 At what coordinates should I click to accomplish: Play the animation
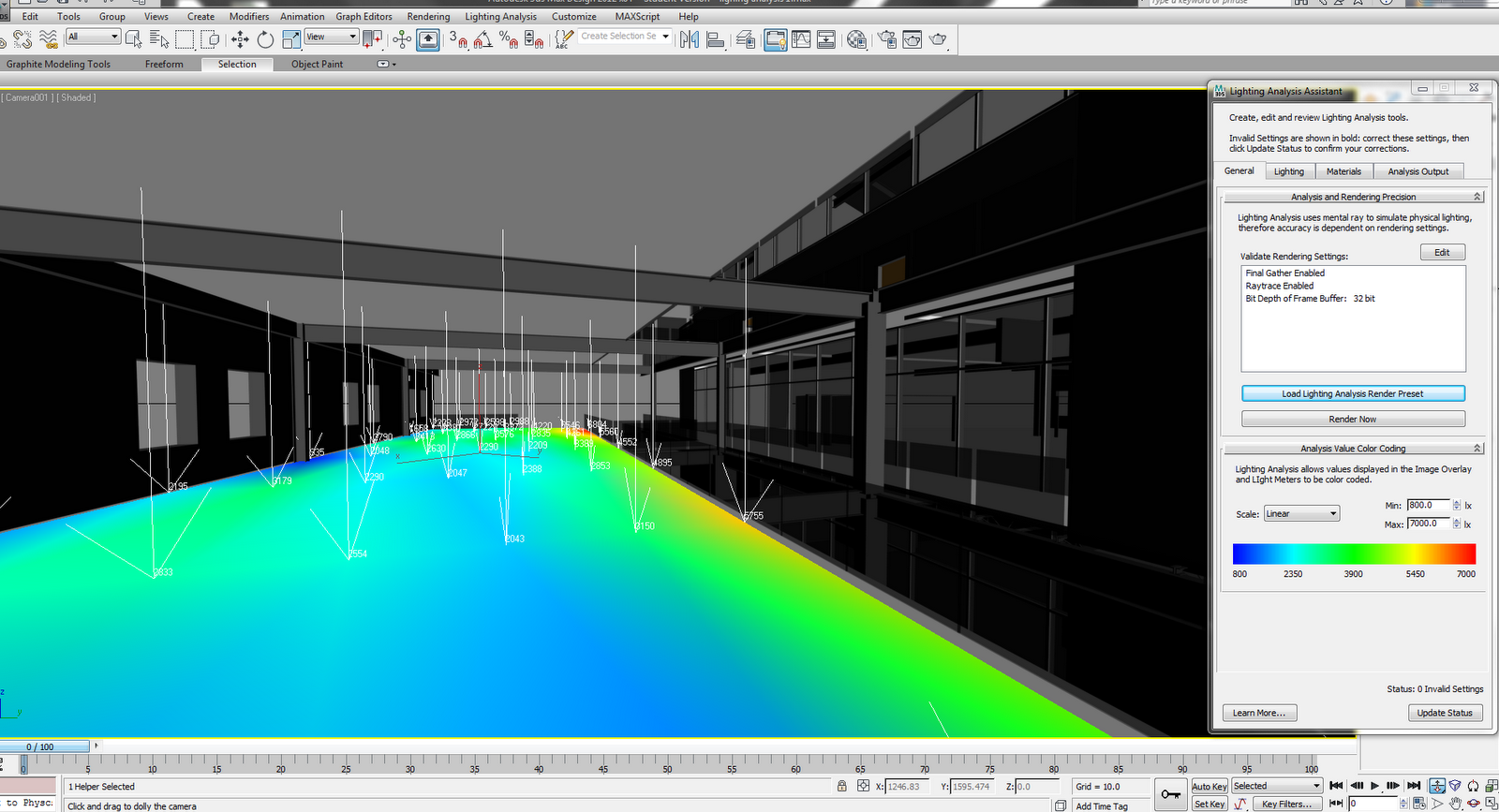pos(1374,786)
